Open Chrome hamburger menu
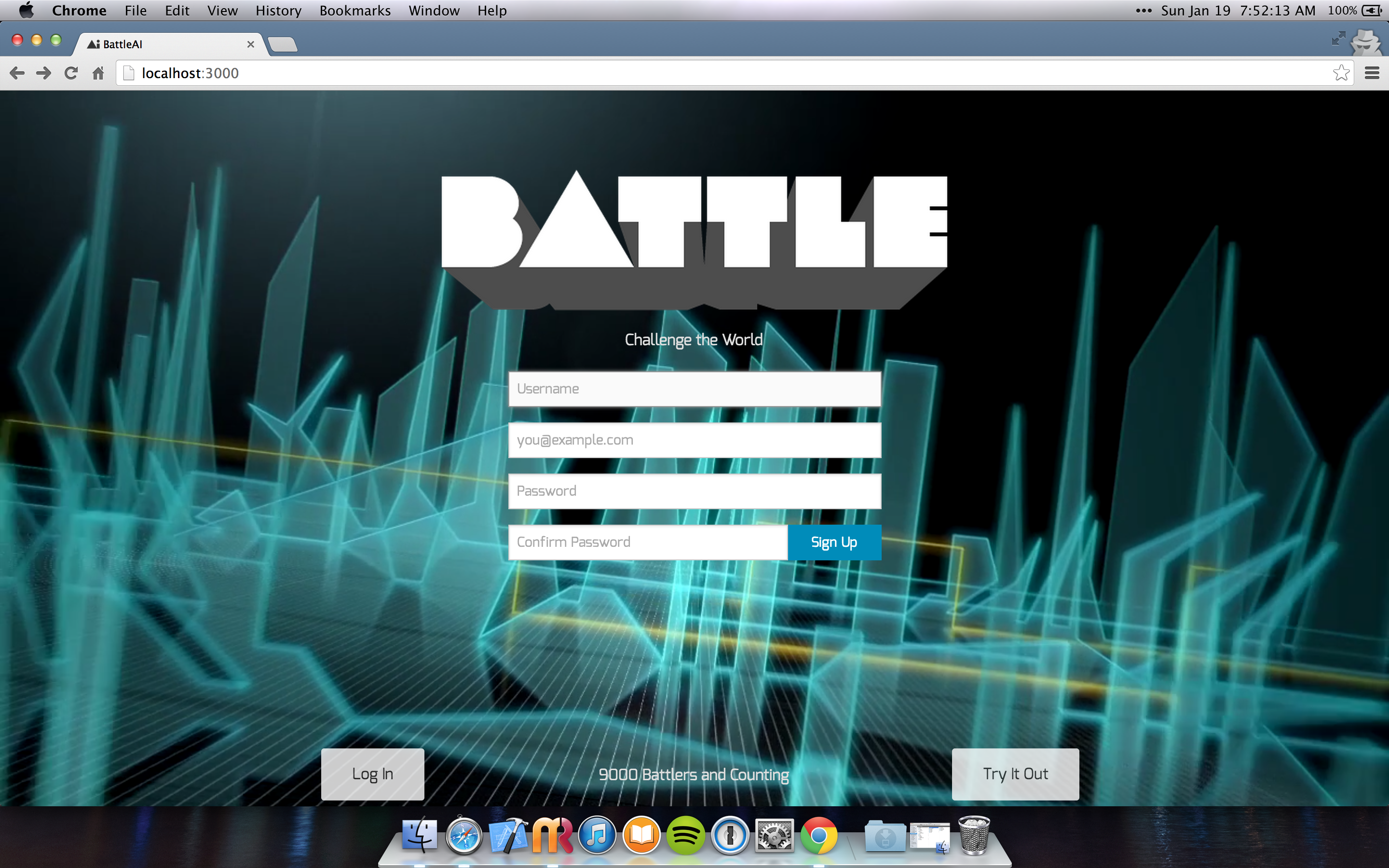1389x868 pixels. (1372, 73)
